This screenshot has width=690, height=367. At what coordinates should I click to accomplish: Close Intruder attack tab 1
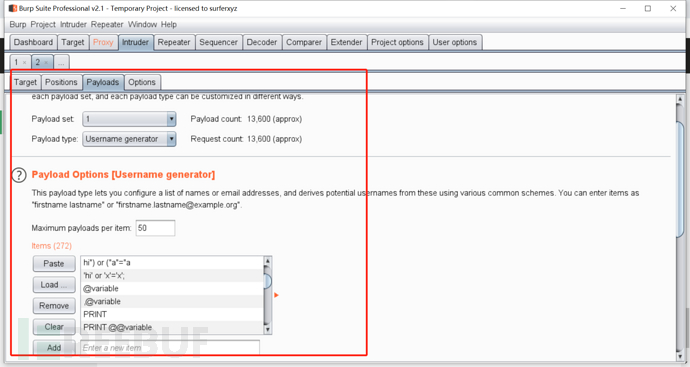coord(25,62)
